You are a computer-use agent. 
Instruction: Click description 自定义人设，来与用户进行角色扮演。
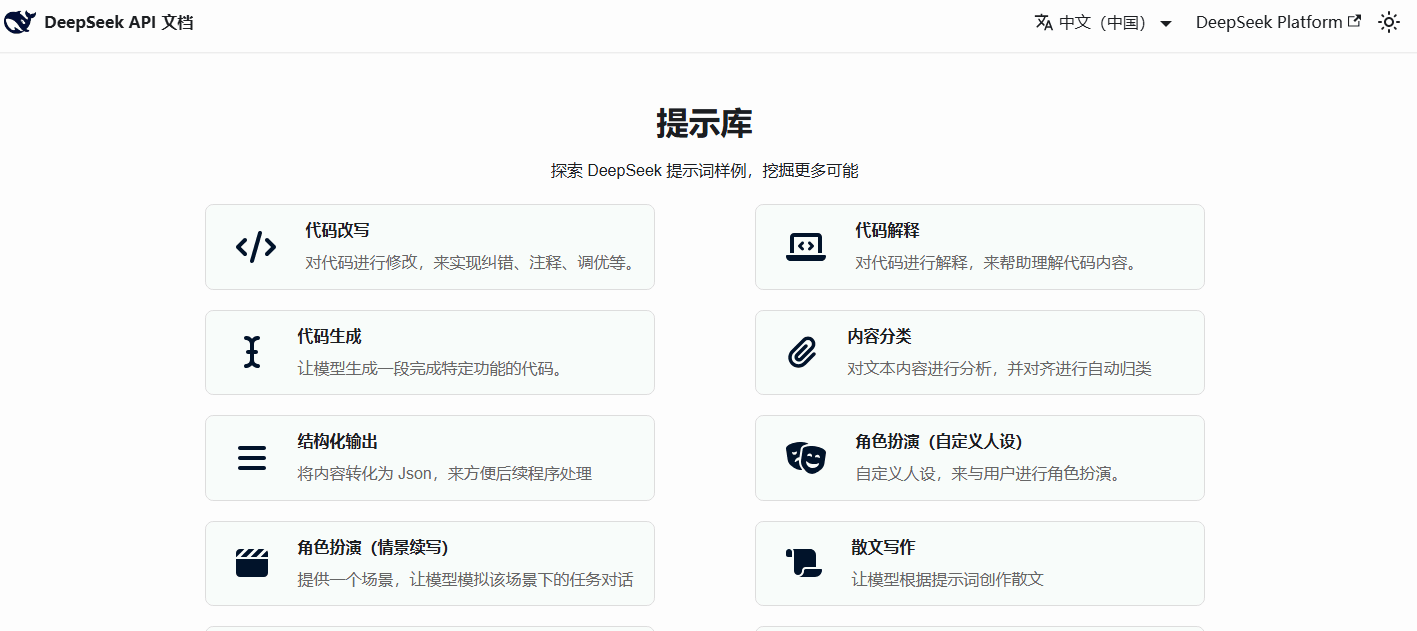989,473
